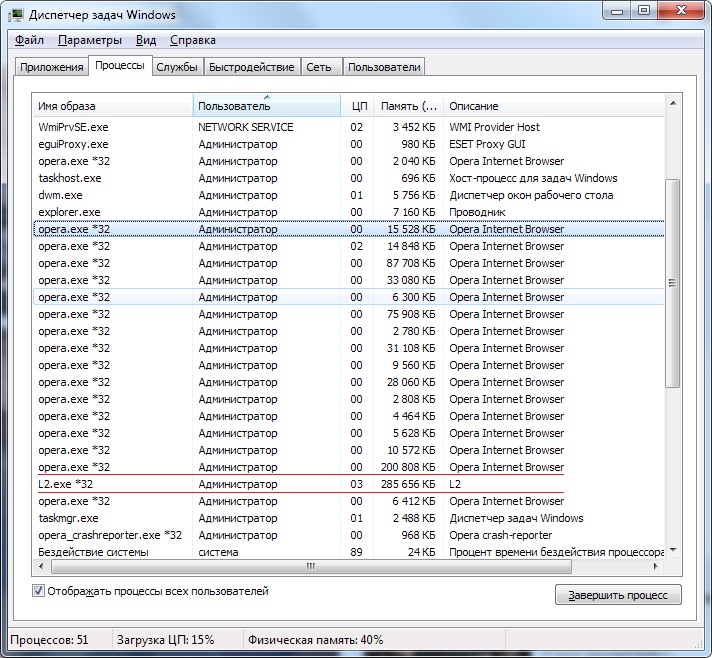Click the 285 656 КБ memory value
This screenshot has width=712, height=658.
[408, 484]
